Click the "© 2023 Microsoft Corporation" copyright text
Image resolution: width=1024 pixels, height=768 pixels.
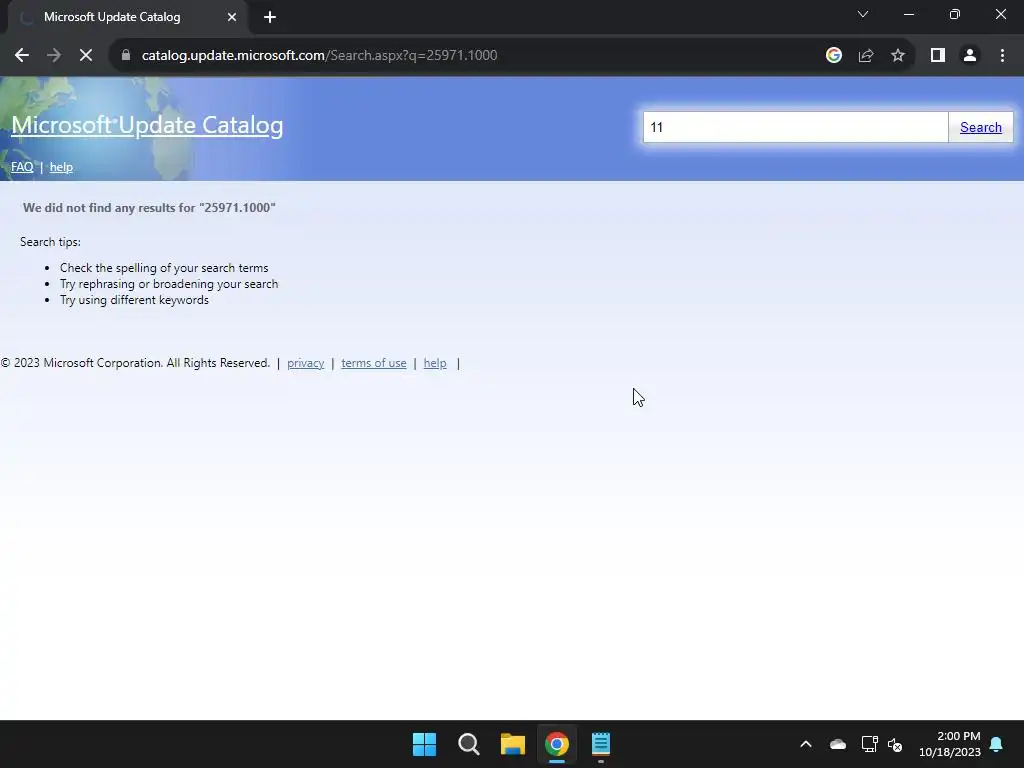point(135,363)
